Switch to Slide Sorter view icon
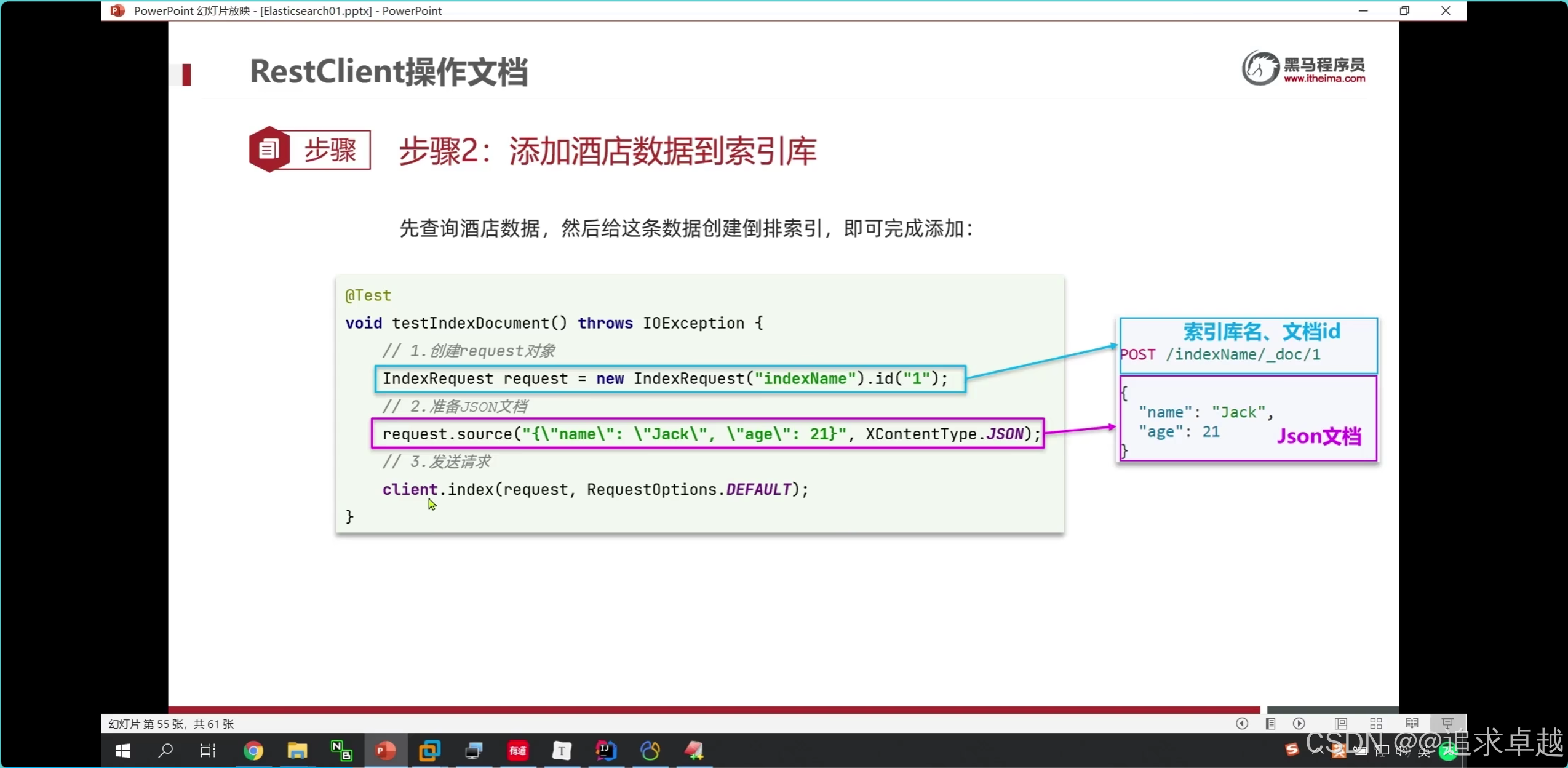 (1376, 724)
